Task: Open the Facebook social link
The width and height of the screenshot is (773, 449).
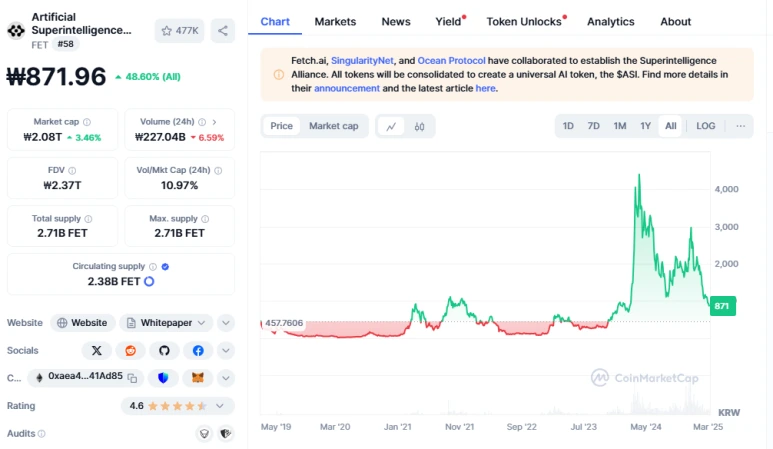Action: point(198,350)
